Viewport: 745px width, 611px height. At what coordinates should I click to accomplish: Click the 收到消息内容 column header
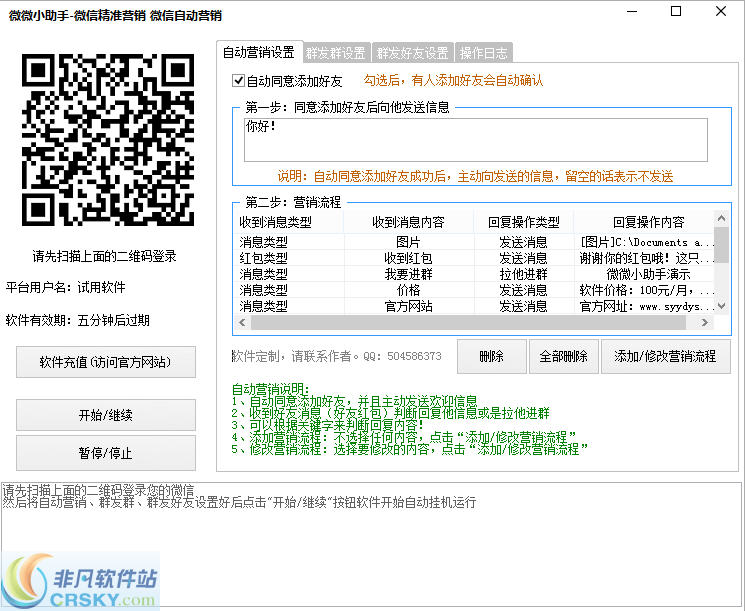(409, 222)
